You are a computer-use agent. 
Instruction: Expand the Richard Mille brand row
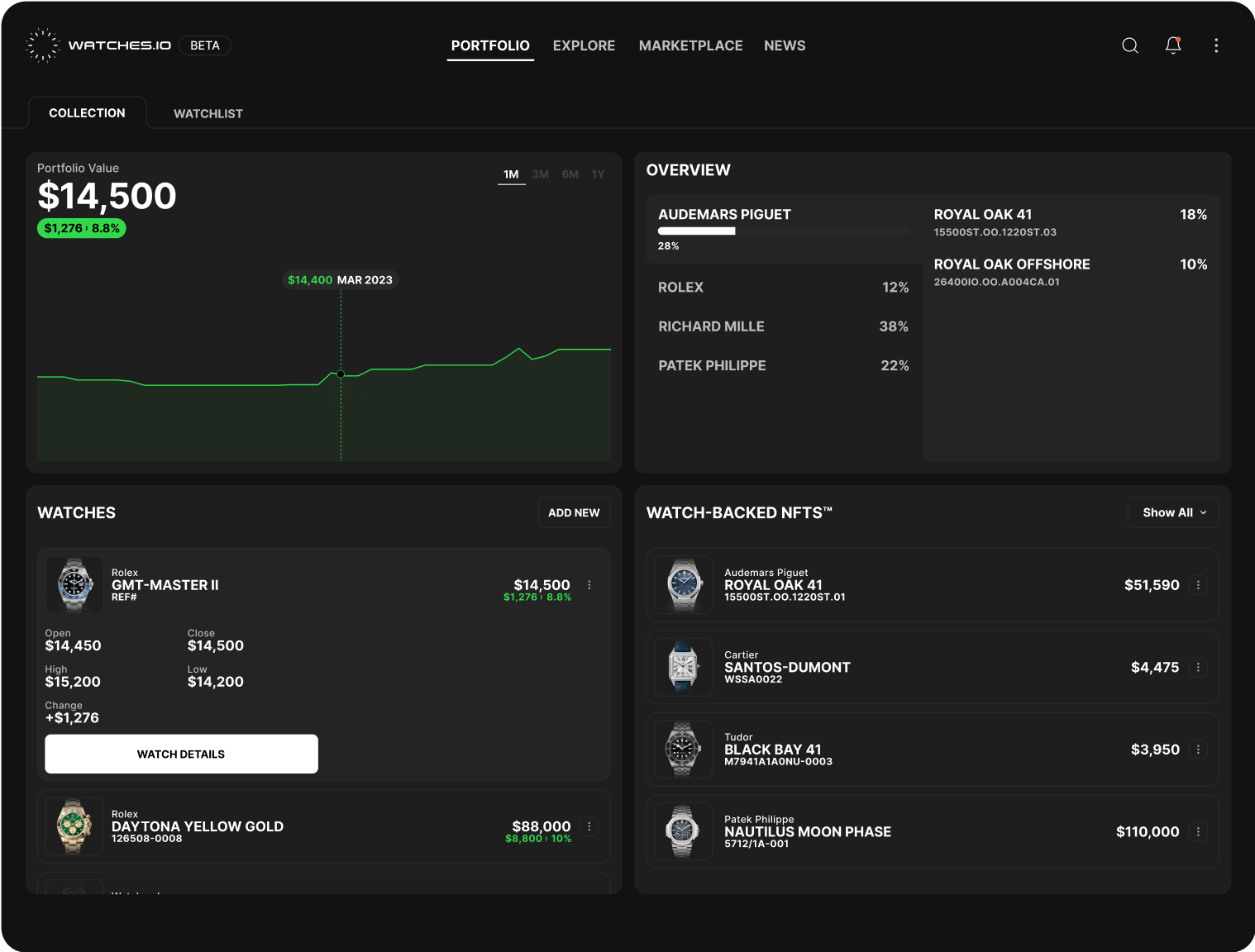tap(784, 326)
